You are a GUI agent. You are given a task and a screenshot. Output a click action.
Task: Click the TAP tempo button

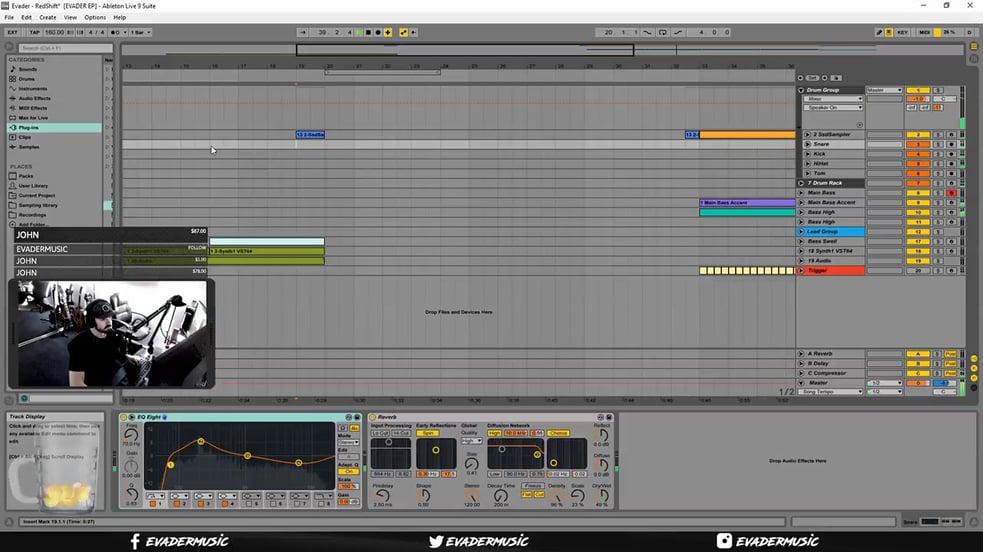click(34, 33)
